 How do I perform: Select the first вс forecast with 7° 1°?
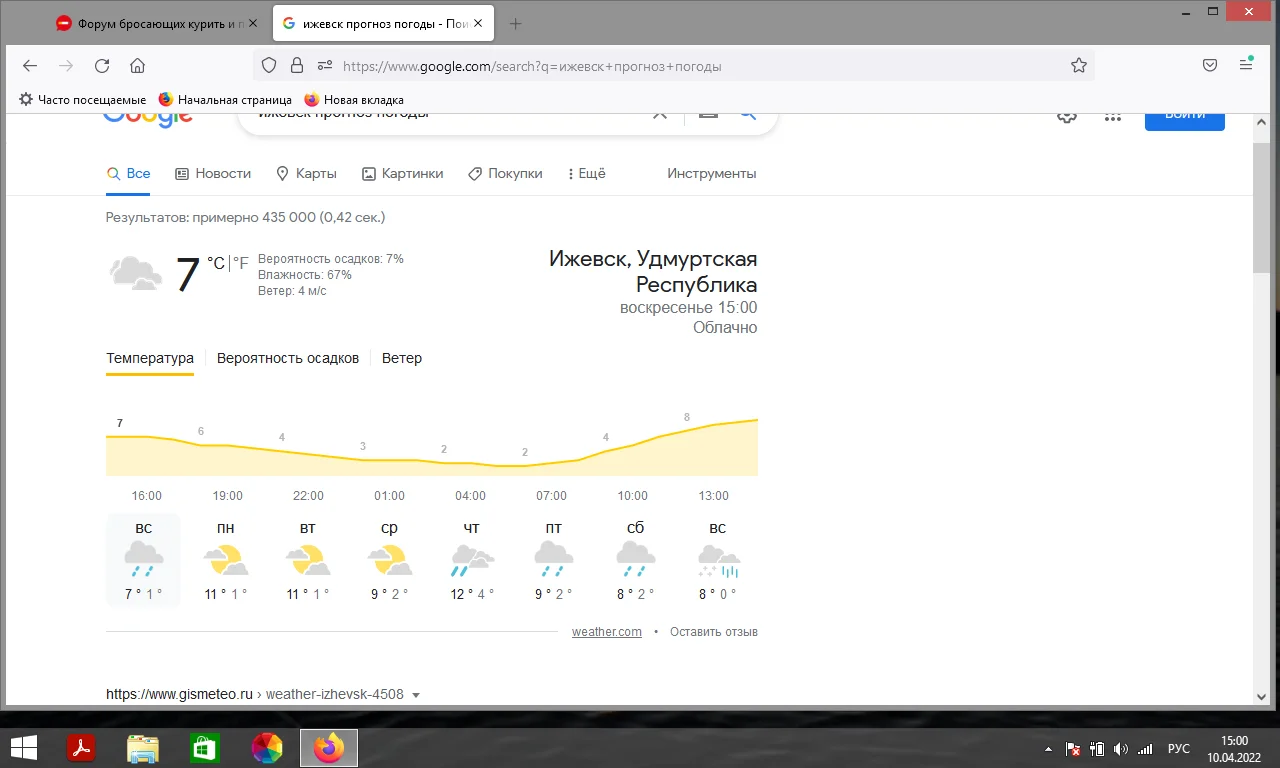(x=143, y=561)
